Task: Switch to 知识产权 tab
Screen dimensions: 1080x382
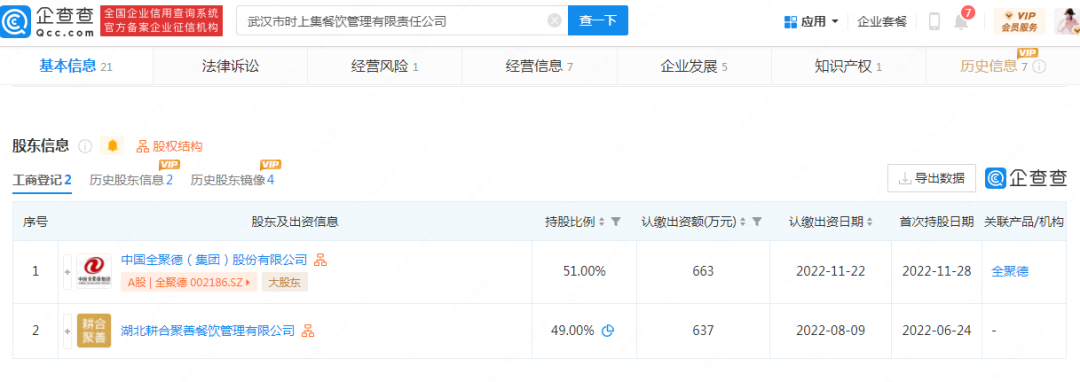Action: click(849, 67)
